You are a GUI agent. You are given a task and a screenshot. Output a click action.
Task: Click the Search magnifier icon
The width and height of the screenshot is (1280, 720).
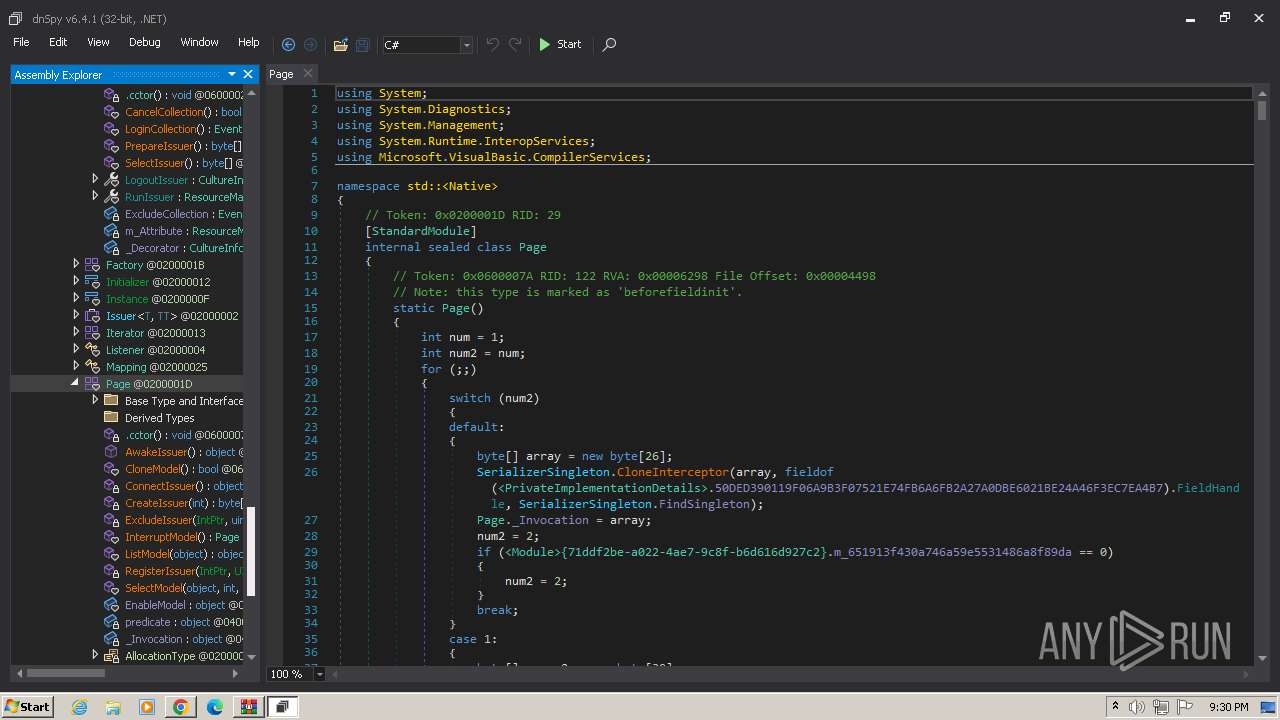[609, 44]
